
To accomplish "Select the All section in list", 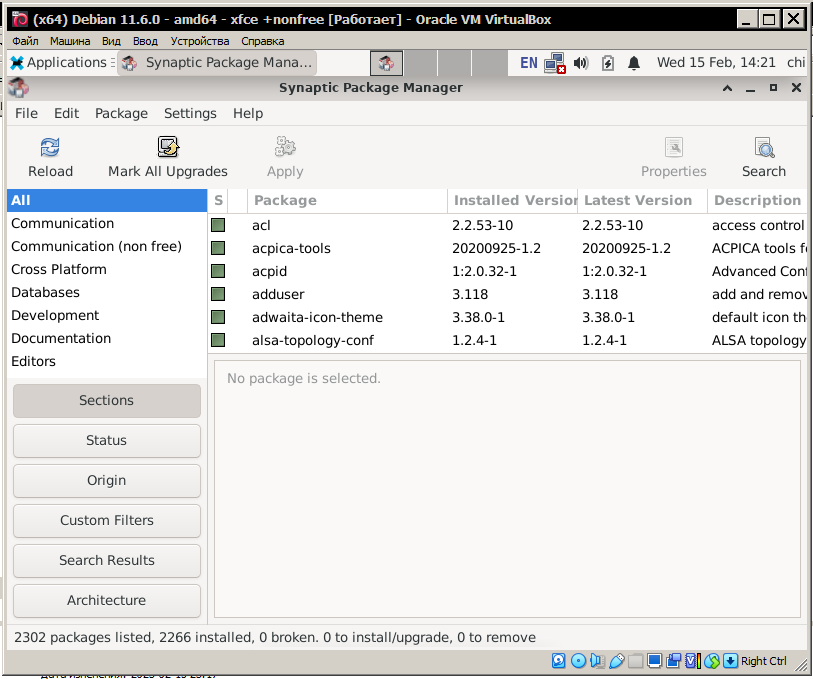I will tap(107, 201).
